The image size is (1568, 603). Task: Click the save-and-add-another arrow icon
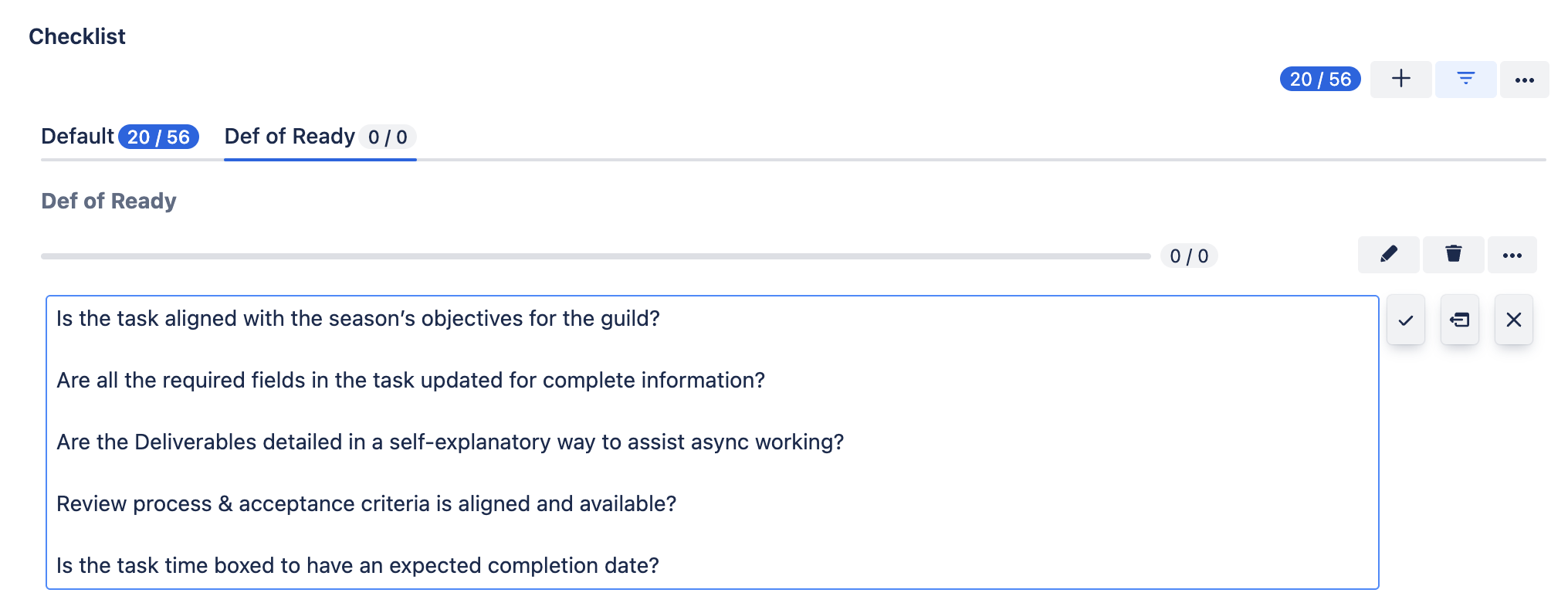pyautogui.click(x=1459, y=320)
